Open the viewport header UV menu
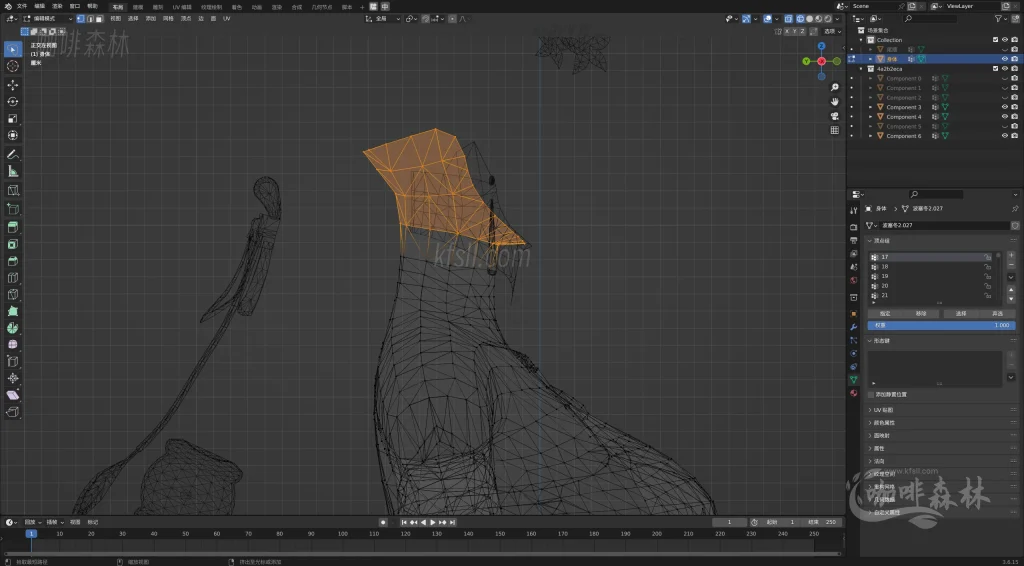Screen dimensions: 1024x566 pos(227,19)
